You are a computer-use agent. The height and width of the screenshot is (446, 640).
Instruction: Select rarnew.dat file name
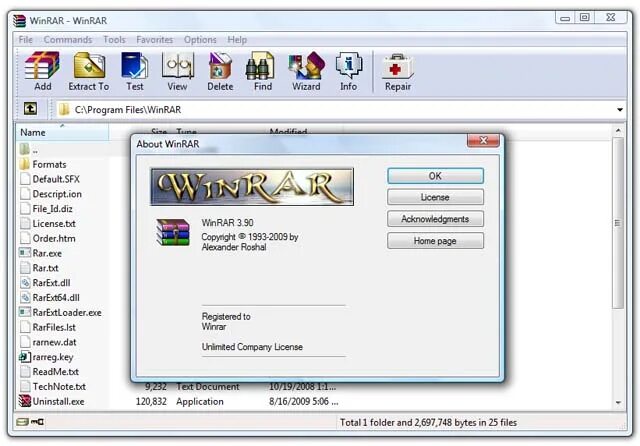[55, 342]
